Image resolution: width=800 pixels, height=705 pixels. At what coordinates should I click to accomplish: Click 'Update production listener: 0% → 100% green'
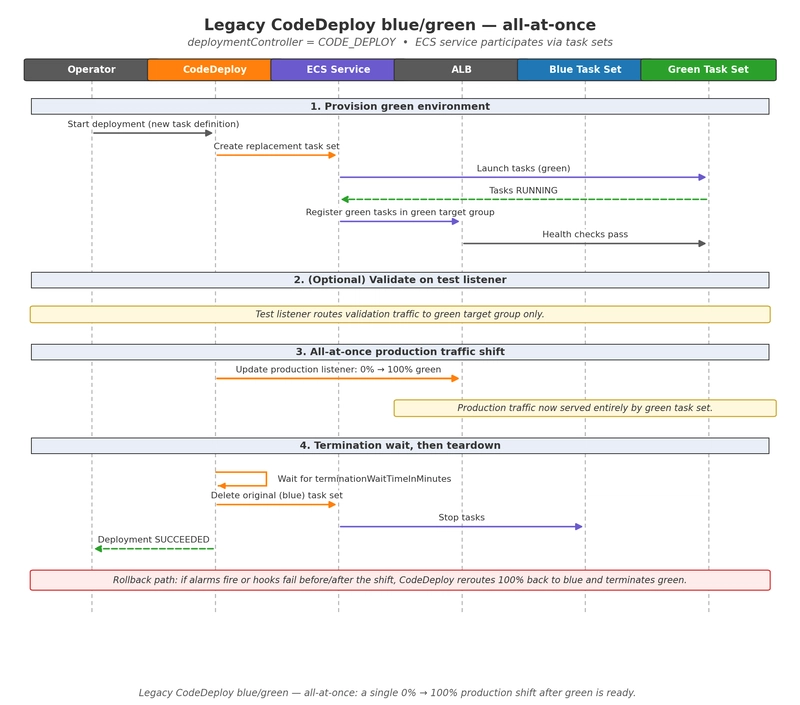click(338, 369)
